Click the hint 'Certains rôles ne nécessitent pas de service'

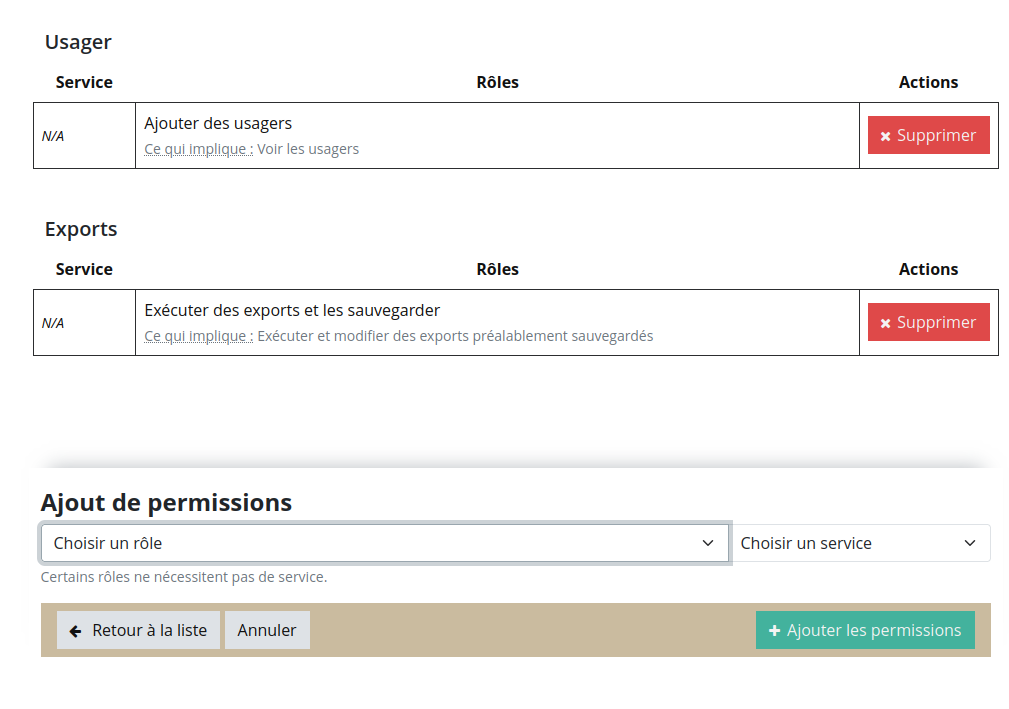[184, 577]
